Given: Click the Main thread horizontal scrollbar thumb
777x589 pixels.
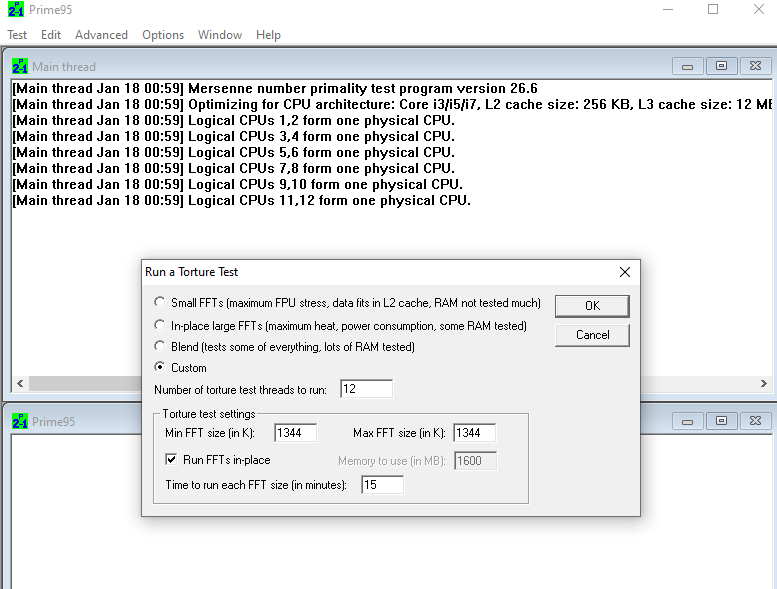Looking at the screenshot, I should pos(85,383).
